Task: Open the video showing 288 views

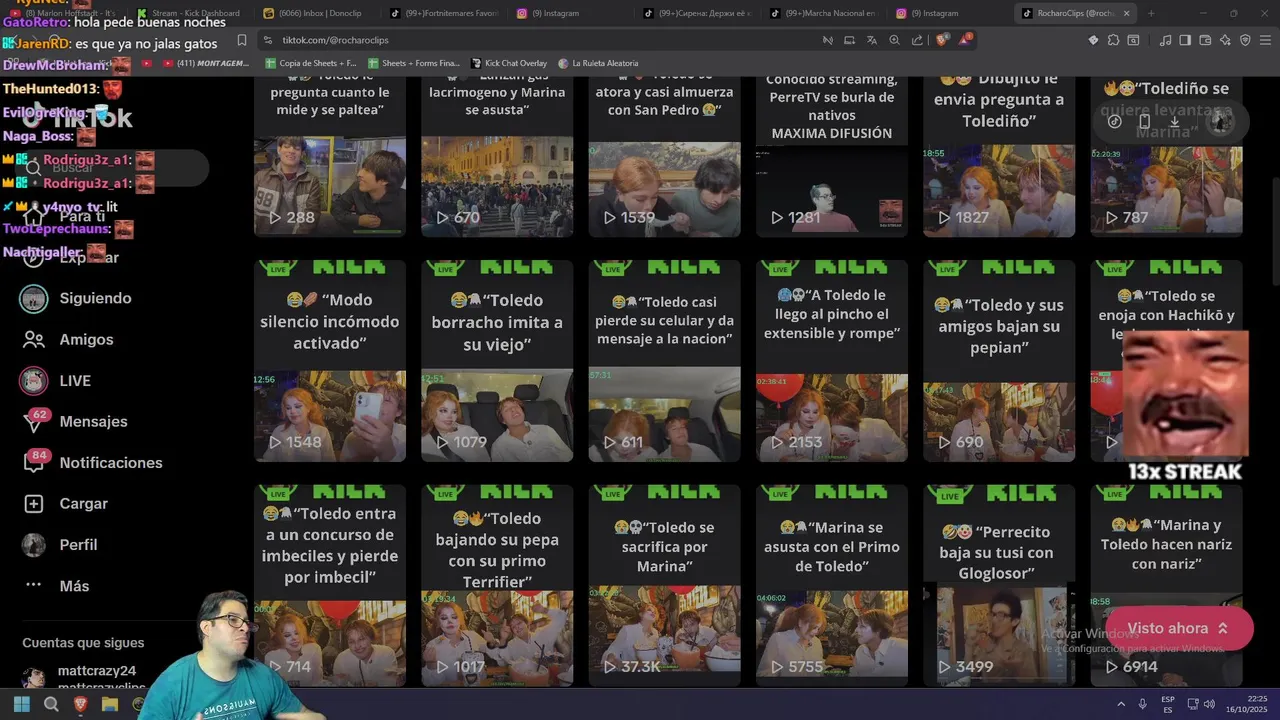Action: [330, 155]
